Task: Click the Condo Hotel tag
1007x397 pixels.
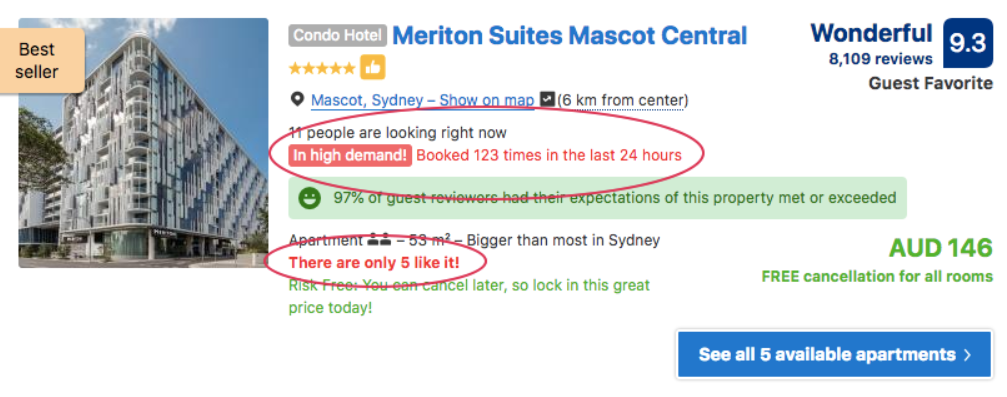Action: tap(338, 35)
